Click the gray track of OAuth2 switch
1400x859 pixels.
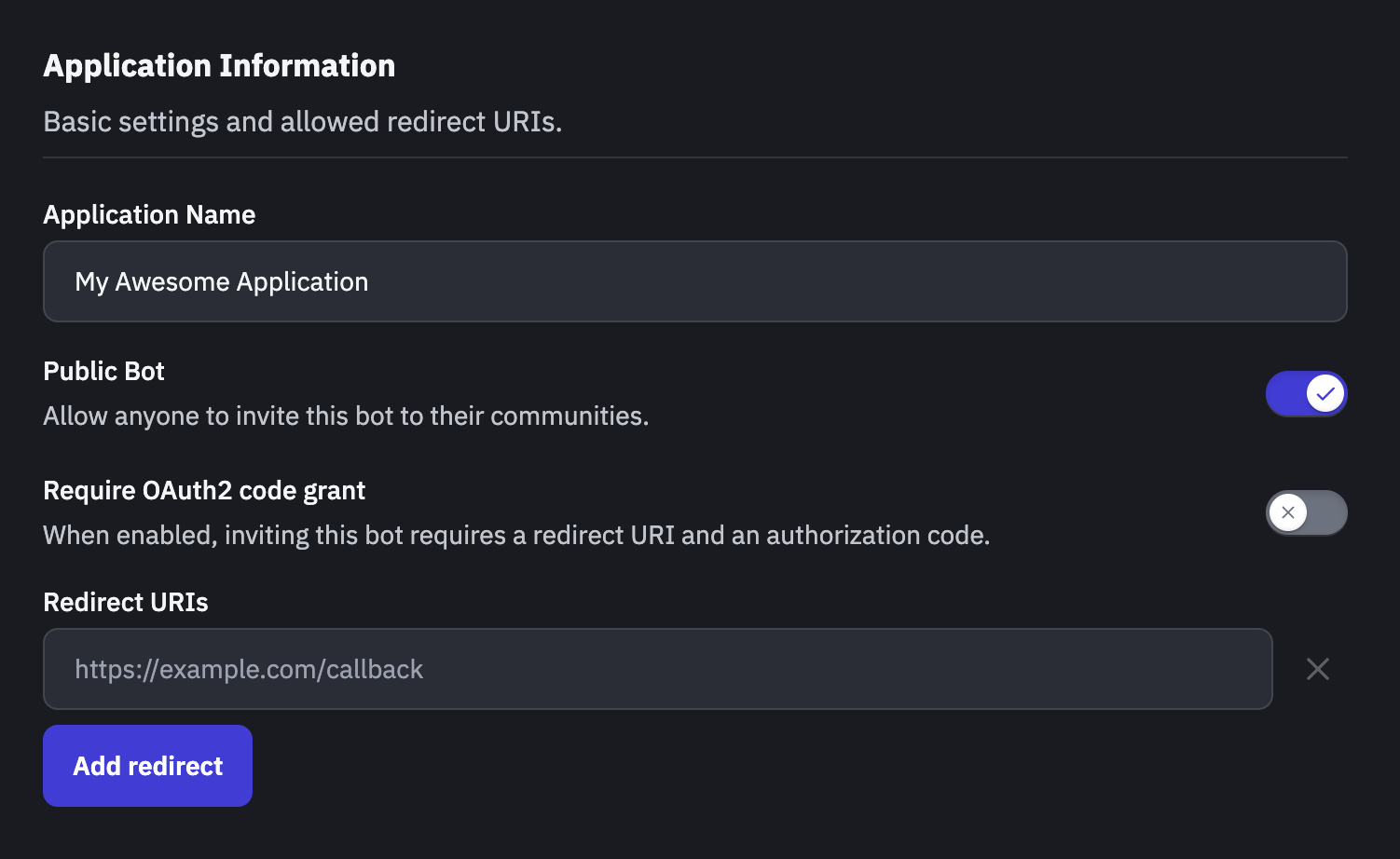tap(1328, 512)
